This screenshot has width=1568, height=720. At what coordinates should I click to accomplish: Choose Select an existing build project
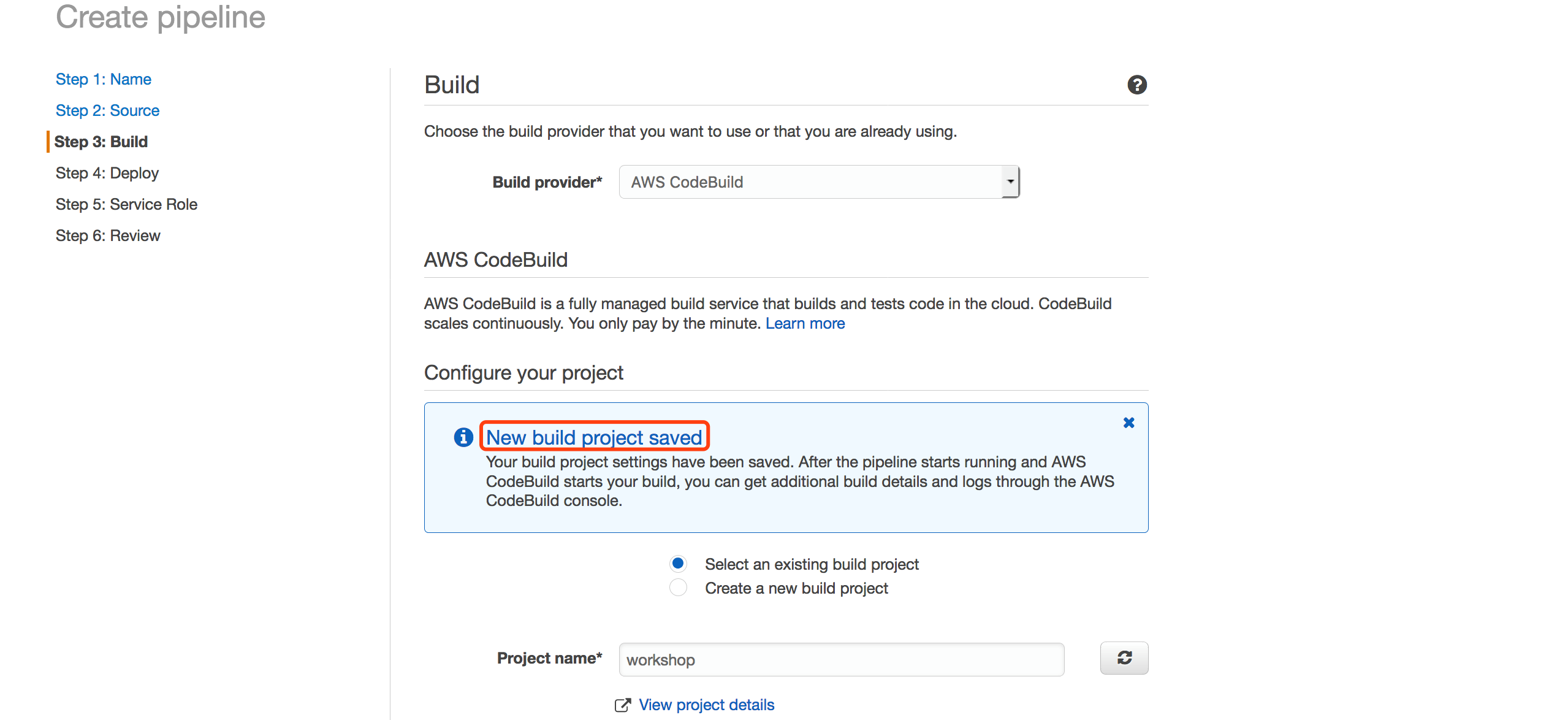pos(678,564)
